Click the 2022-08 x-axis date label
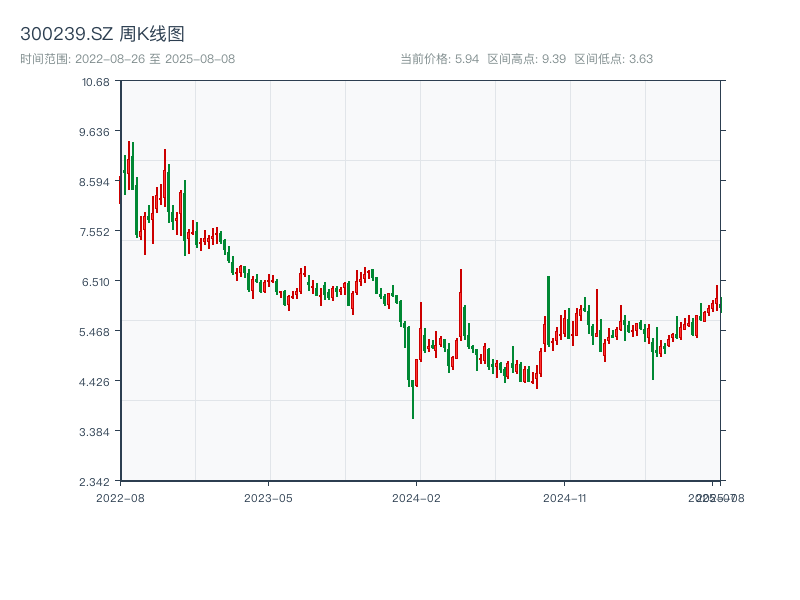The image size is (800, 600). coord(120,497)
